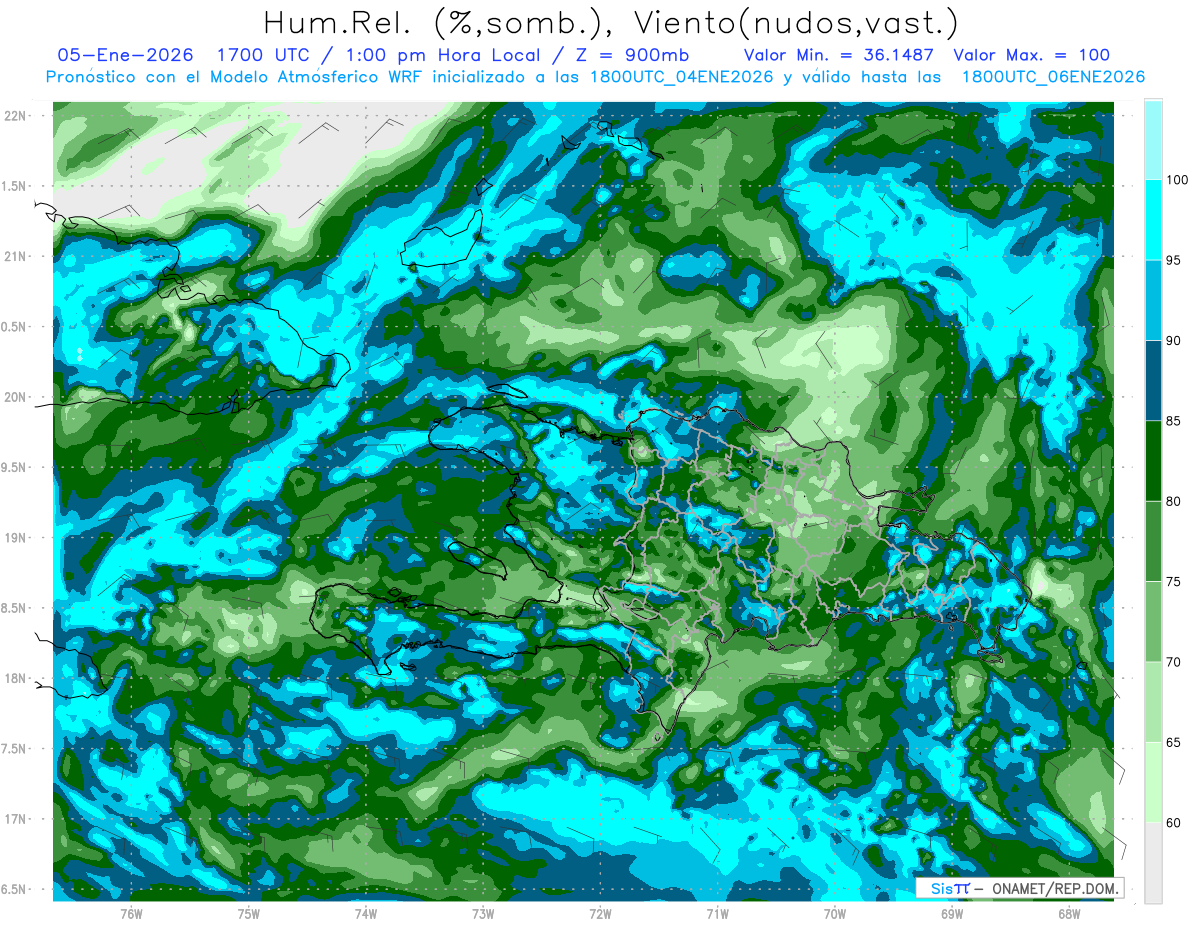The width and height of the screenshot is (1200, 927).
Task: Click the '69W' longitude label
Action: (x=952, y=913)
